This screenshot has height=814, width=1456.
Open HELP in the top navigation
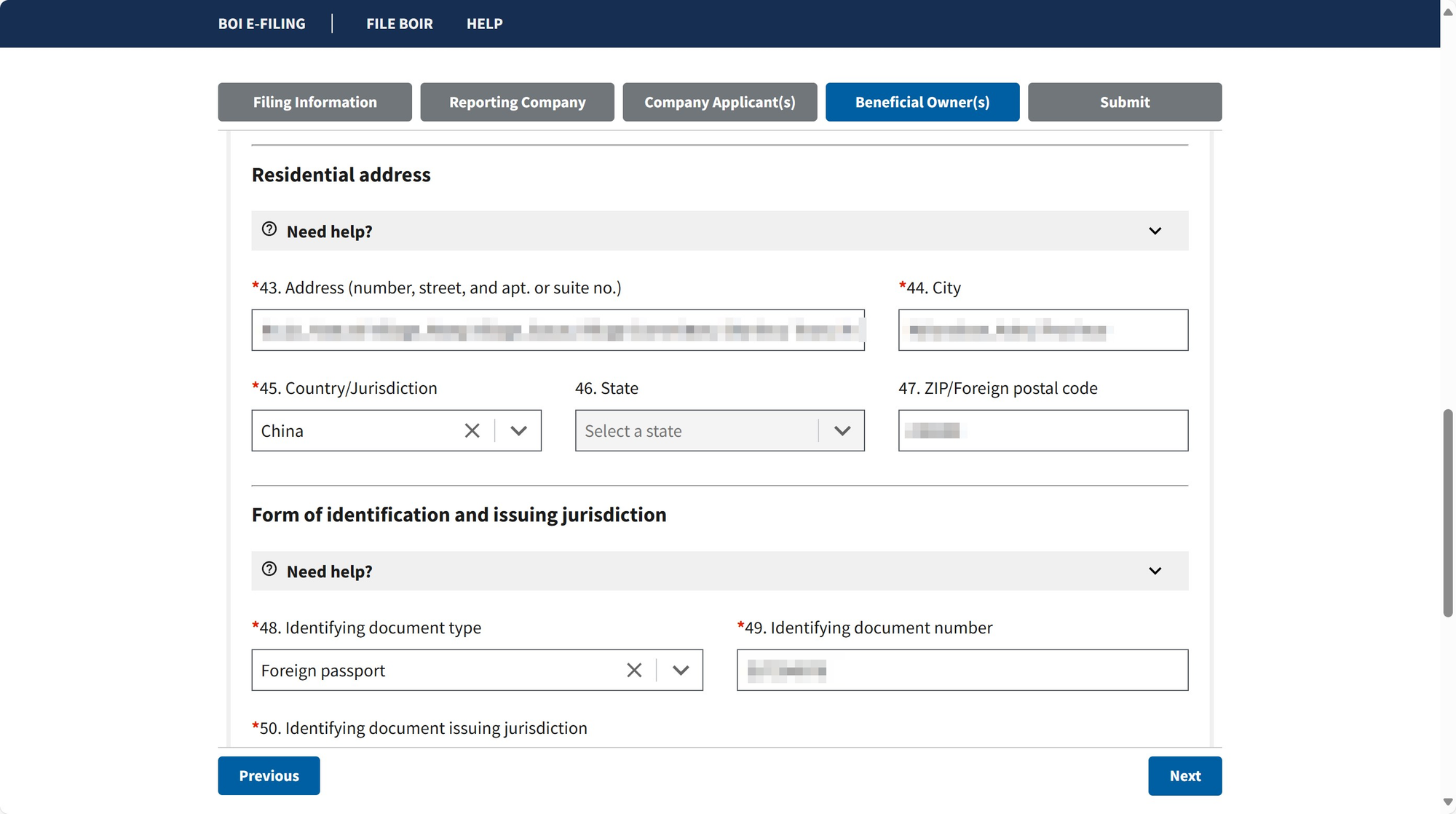point(484,24)
